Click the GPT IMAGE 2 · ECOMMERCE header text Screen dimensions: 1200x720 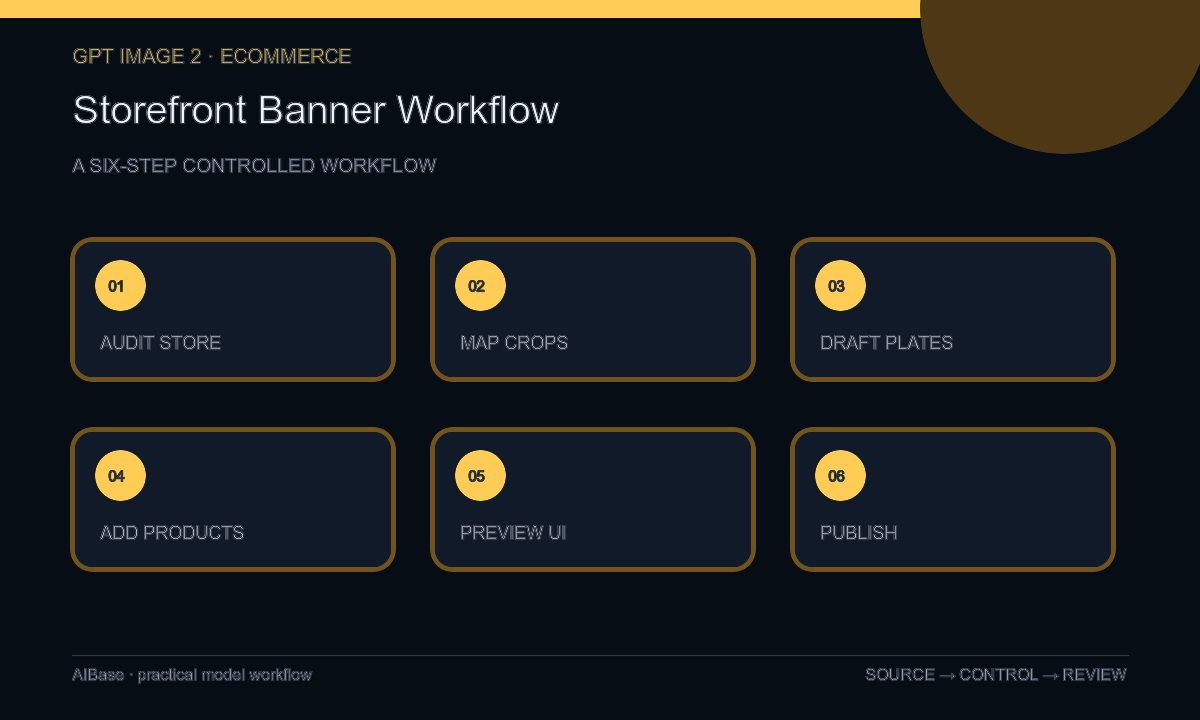(212, 57)
